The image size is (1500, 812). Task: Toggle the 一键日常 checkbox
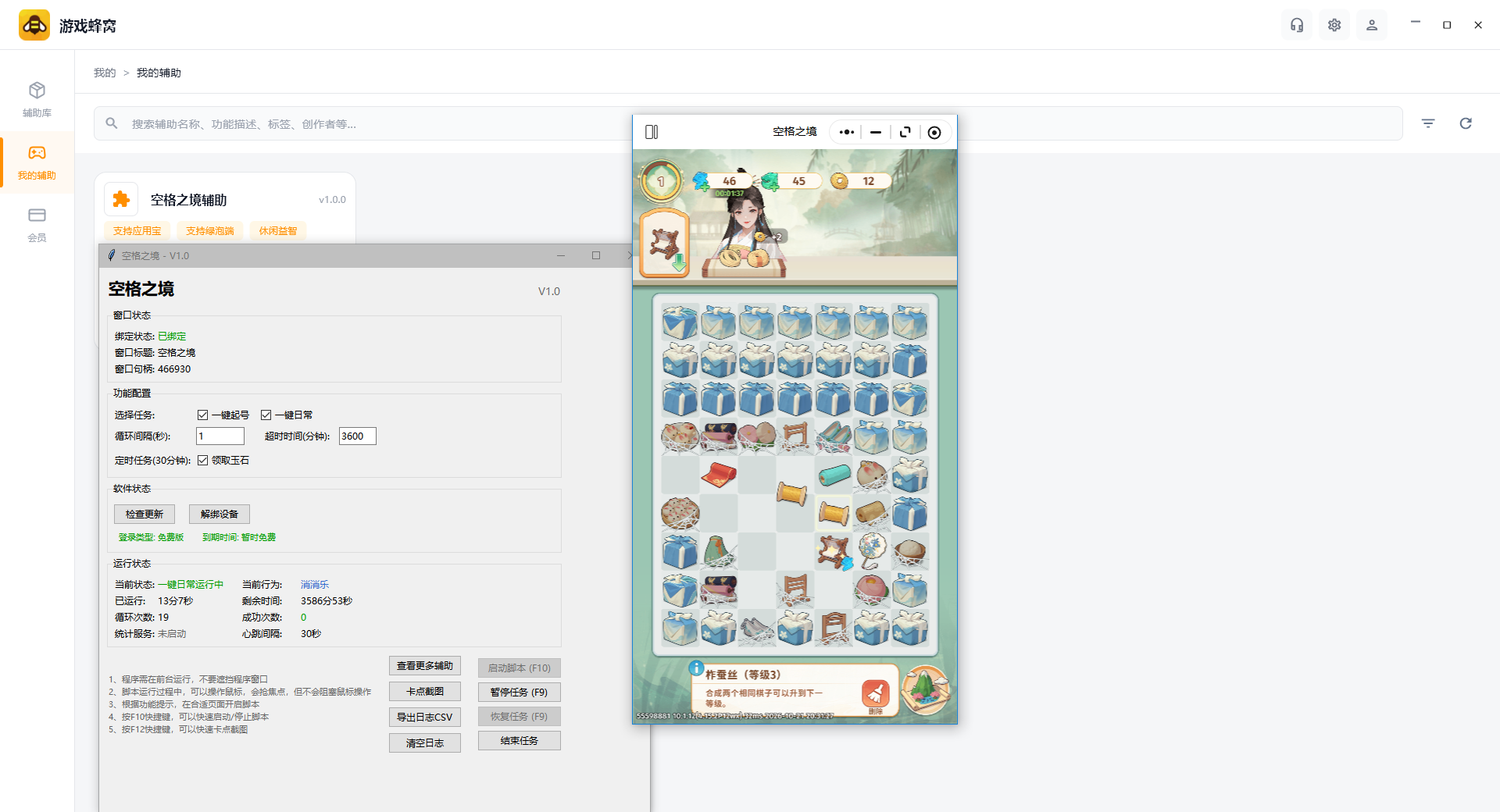coord(266,415)
